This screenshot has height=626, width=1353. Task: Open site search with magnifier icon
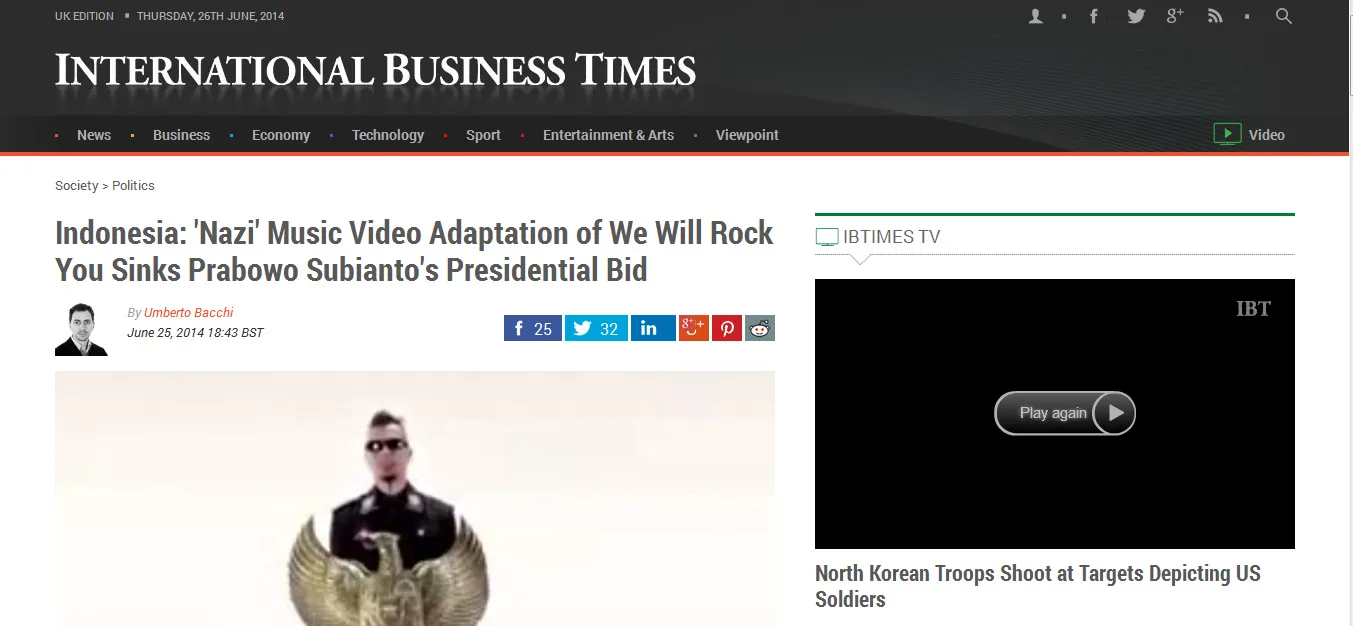click(x=1284, y=16)
